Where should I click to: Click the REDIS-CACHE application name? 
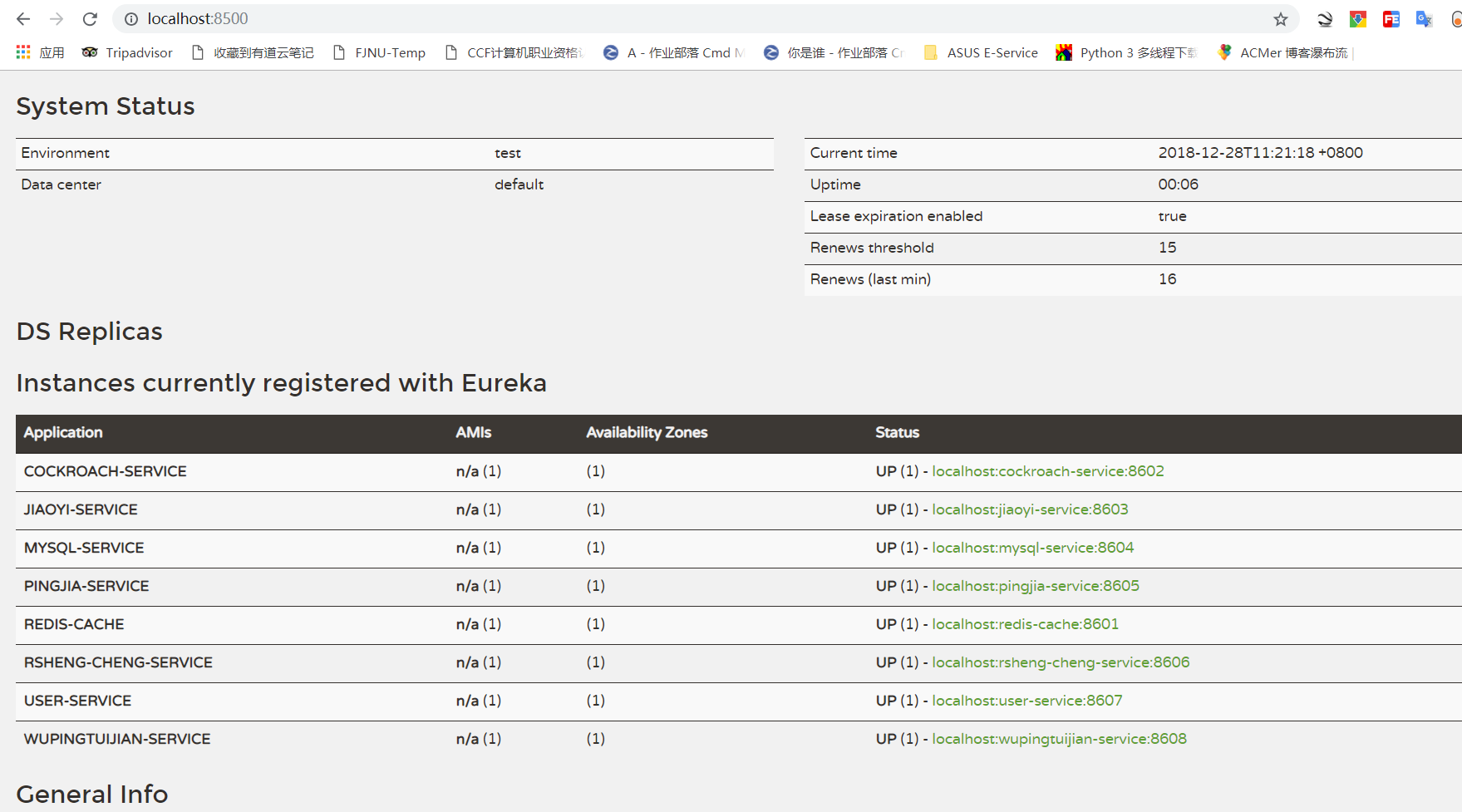74,624
